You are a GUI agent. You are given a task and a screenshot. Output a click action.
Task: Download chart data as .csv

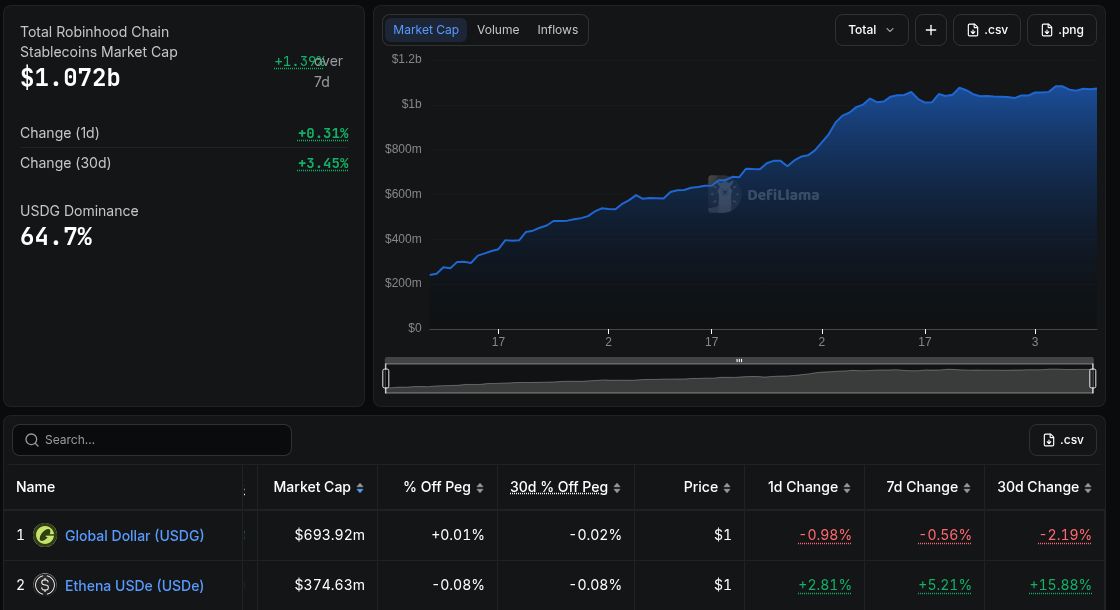click(986, 30)
